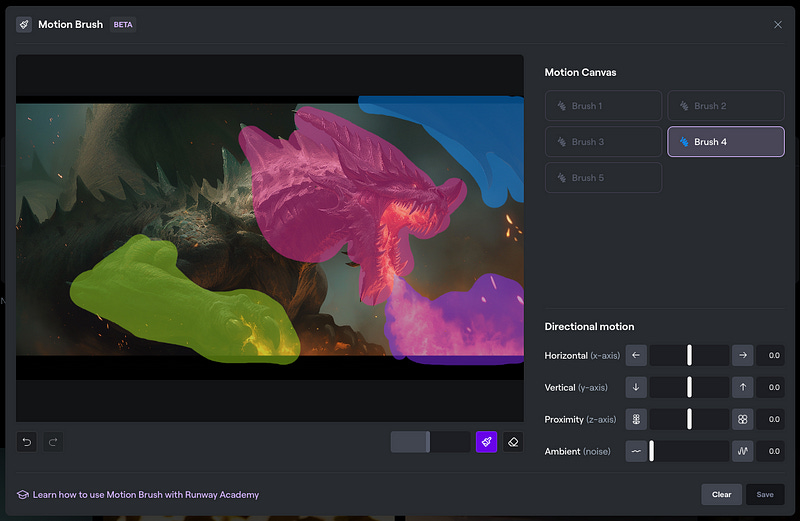Adjust the brush size slider
The height and width of the screenshot is (521, 800).
430,442
